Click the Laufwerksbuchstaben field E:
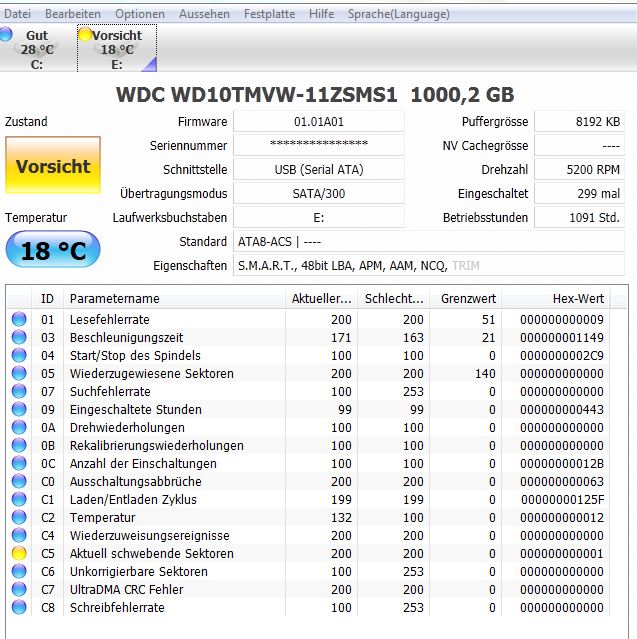This screenshot has width=637, height=639. [x=319, y=218]
